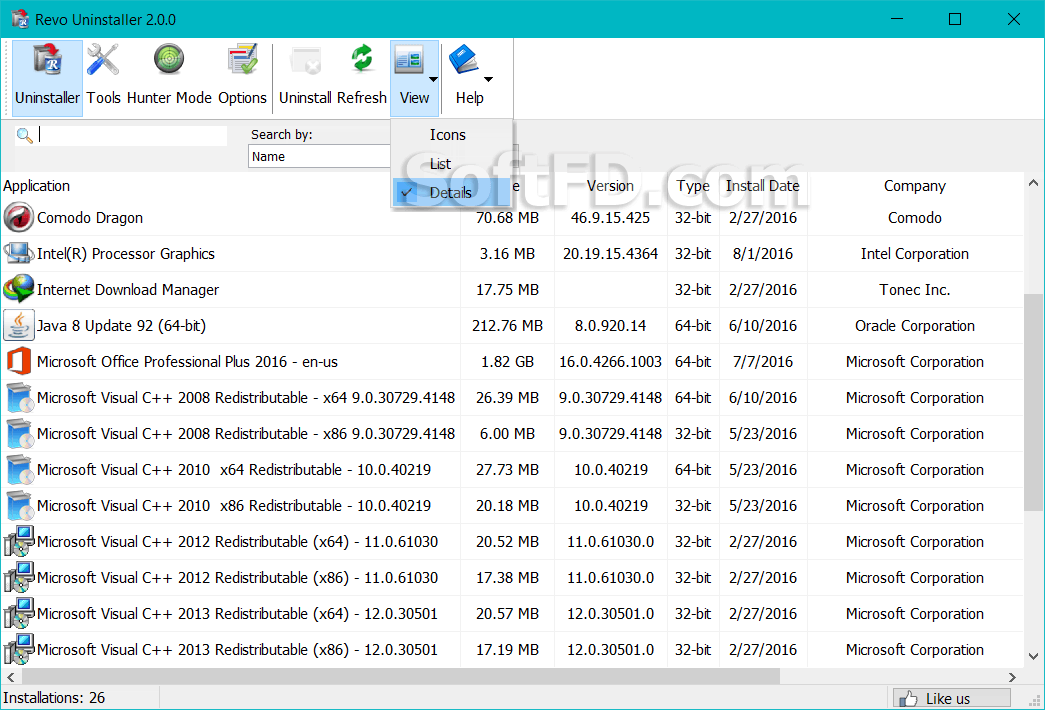The height and width of the screenshot is (710, 1045).
Task: Click the magnifier search icon
Action: (25, 135)
